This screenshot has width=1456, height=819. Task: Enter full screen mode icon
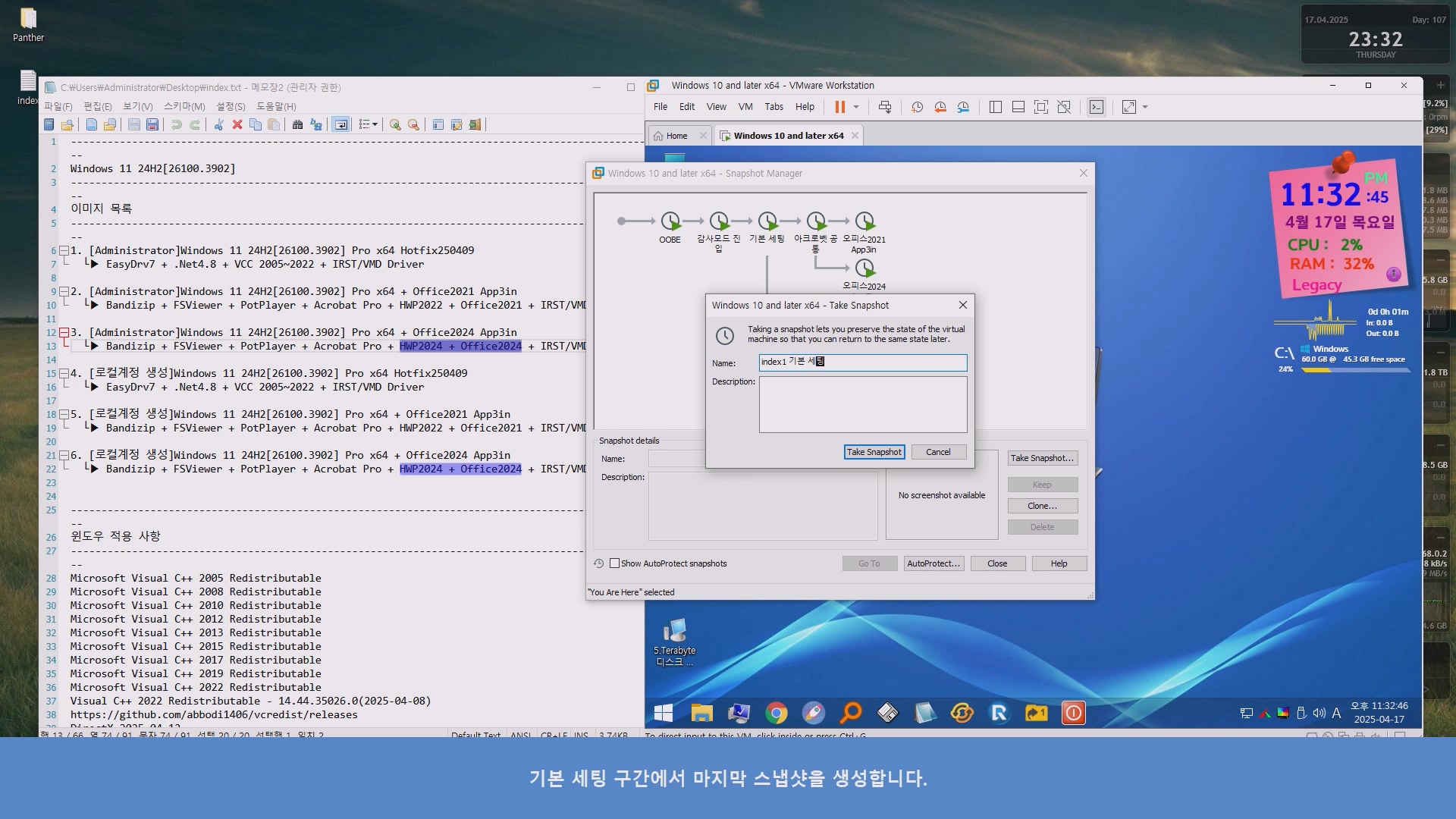point(1041,107)
